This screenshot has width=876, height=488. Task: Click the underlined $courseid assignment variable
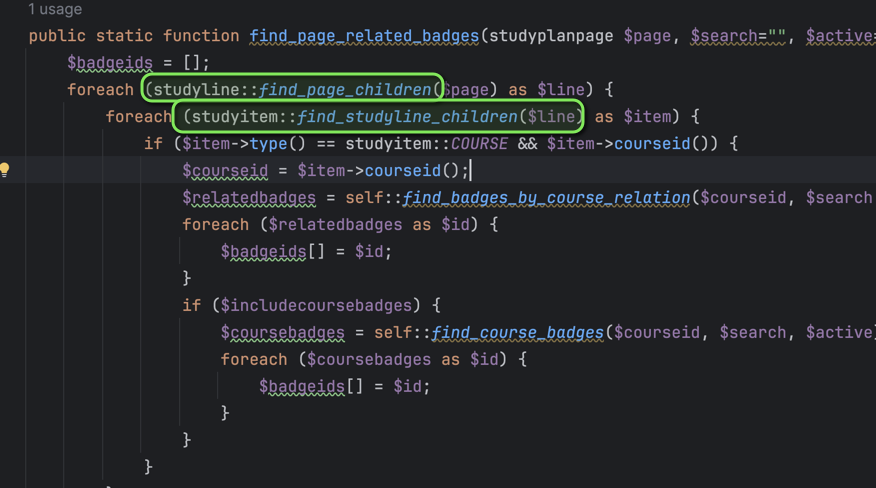225,171
